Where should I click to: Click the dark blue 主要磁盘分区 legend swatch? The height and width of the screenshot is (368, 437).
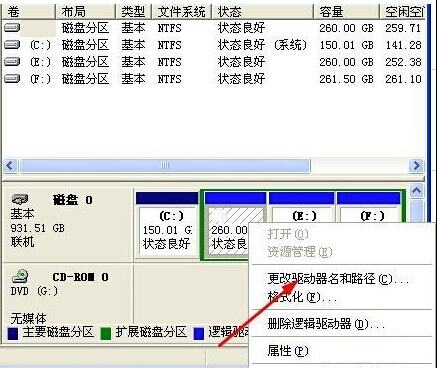pyautogui.click(x=13, y=333)
